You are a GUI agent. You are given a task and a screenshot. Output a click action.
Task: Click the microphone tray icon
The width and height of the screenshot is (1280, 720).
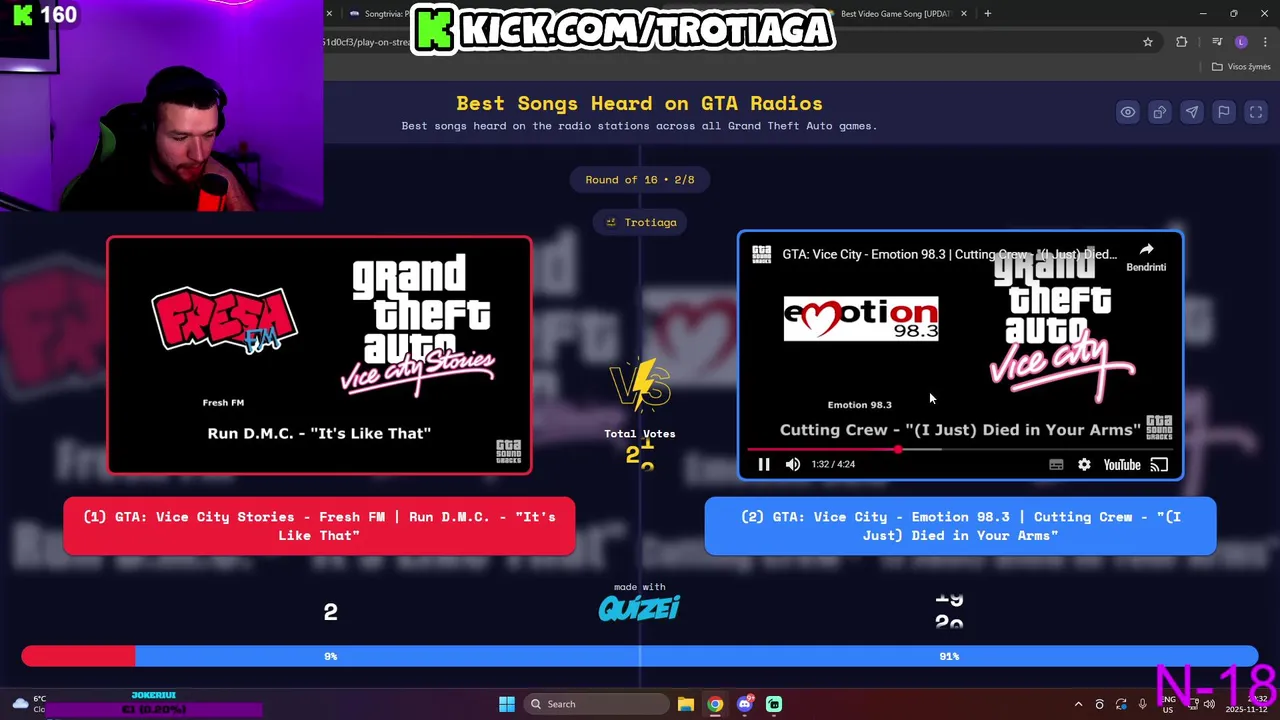1142,704
